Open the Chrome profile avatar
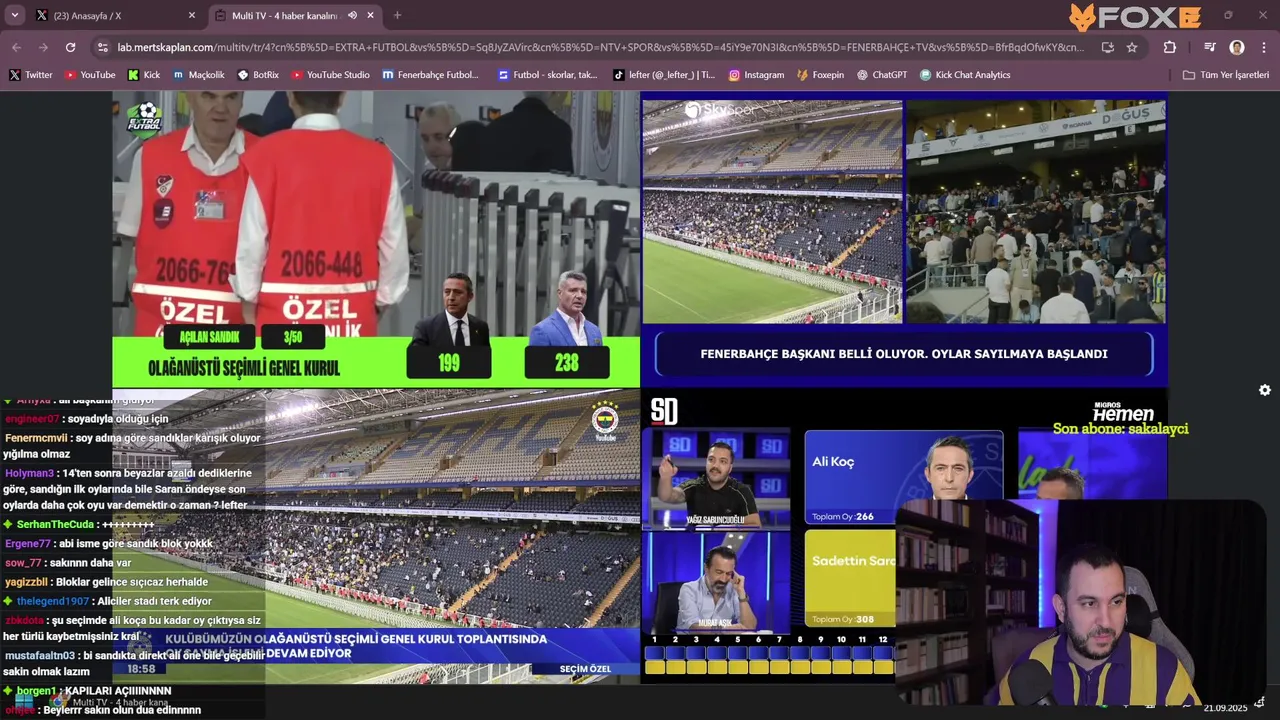 [1237, 47]
